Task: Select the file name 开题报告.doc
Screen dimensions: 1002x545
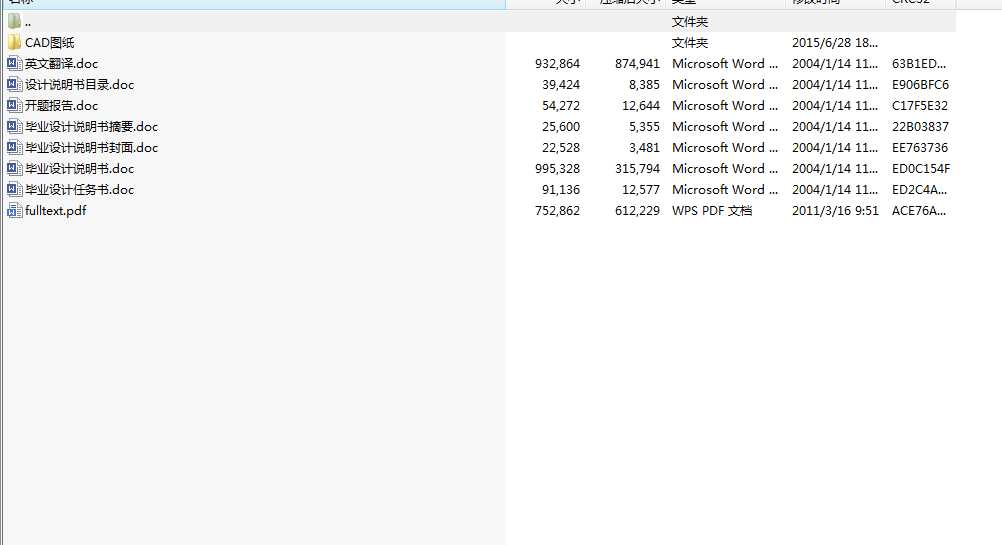Action: click(61, 105)
